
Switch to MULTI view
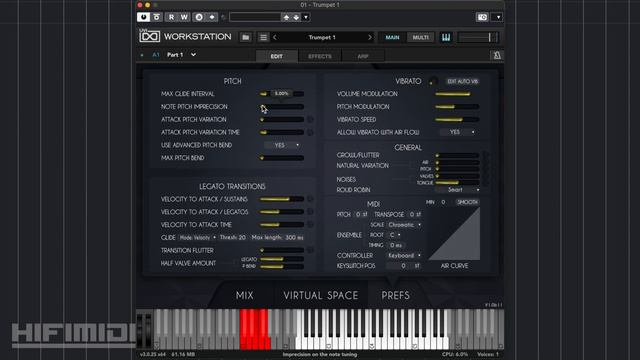(420, 37)
